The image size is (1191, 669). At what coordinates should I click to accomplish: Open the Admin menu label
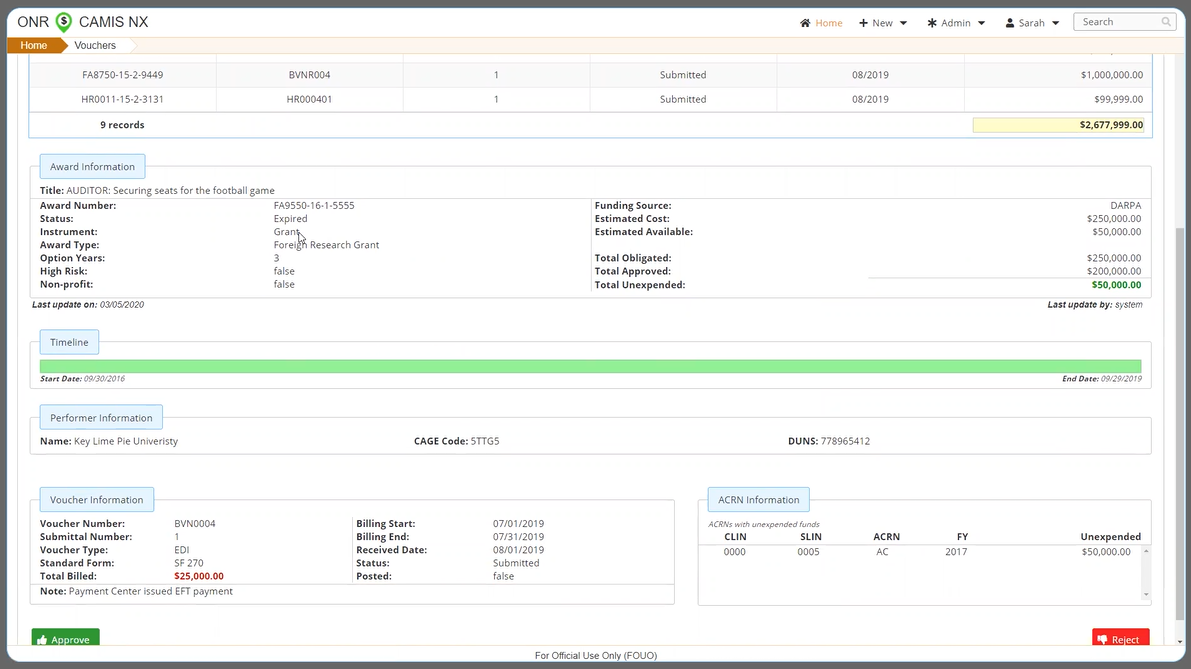click(956, 23)
